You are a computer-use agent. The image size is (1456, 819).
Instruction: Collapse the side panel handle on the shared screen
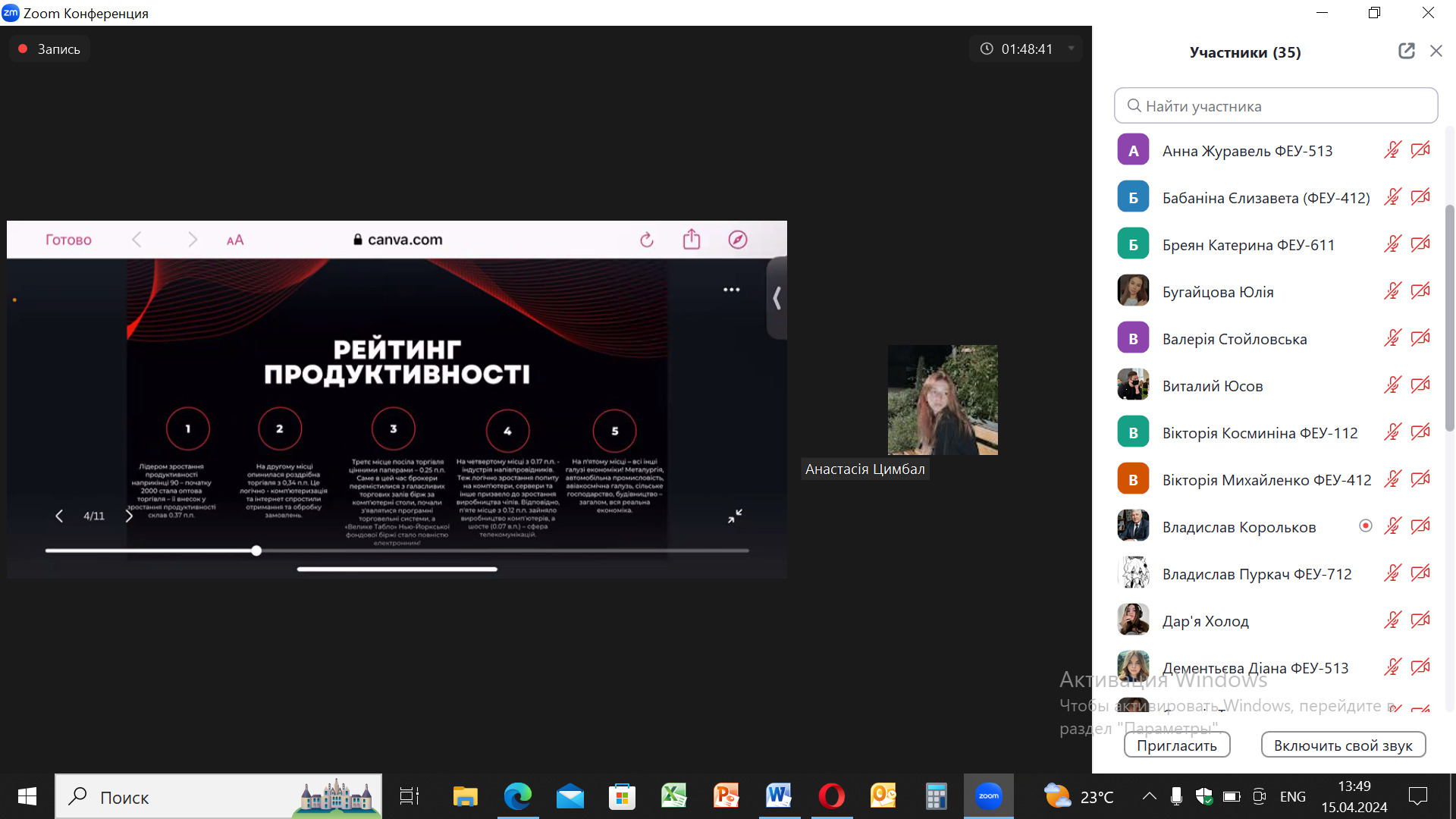pos(777,298)
